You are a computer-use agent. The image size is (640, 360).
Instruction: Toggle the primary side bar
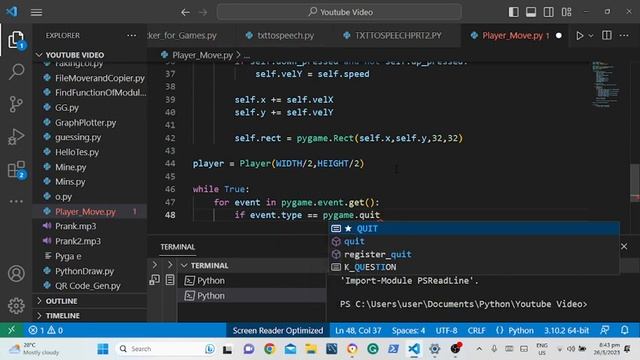pos(513,12)
